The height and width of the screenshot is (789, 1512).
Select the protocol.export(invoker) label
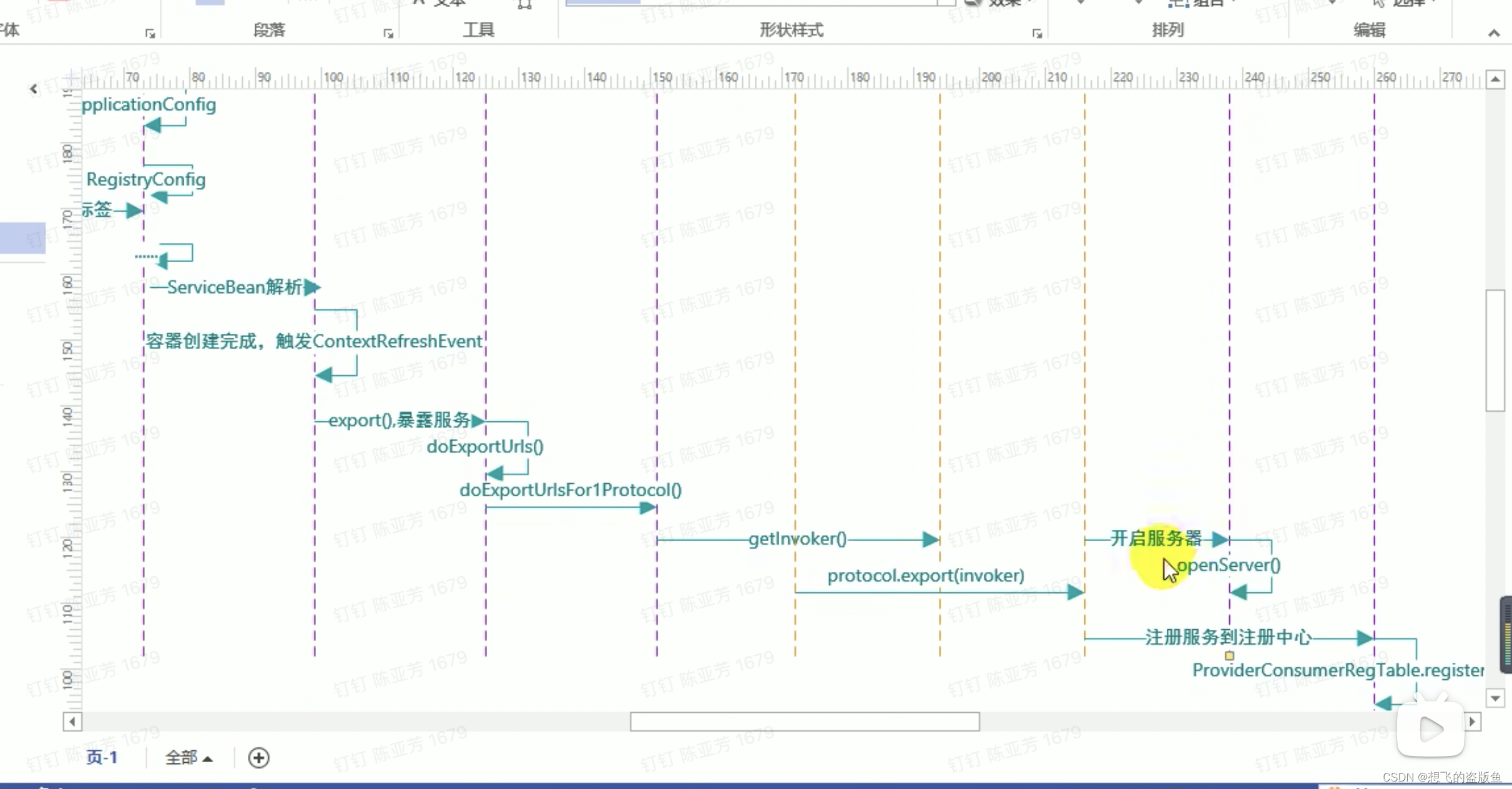point(926,576)
